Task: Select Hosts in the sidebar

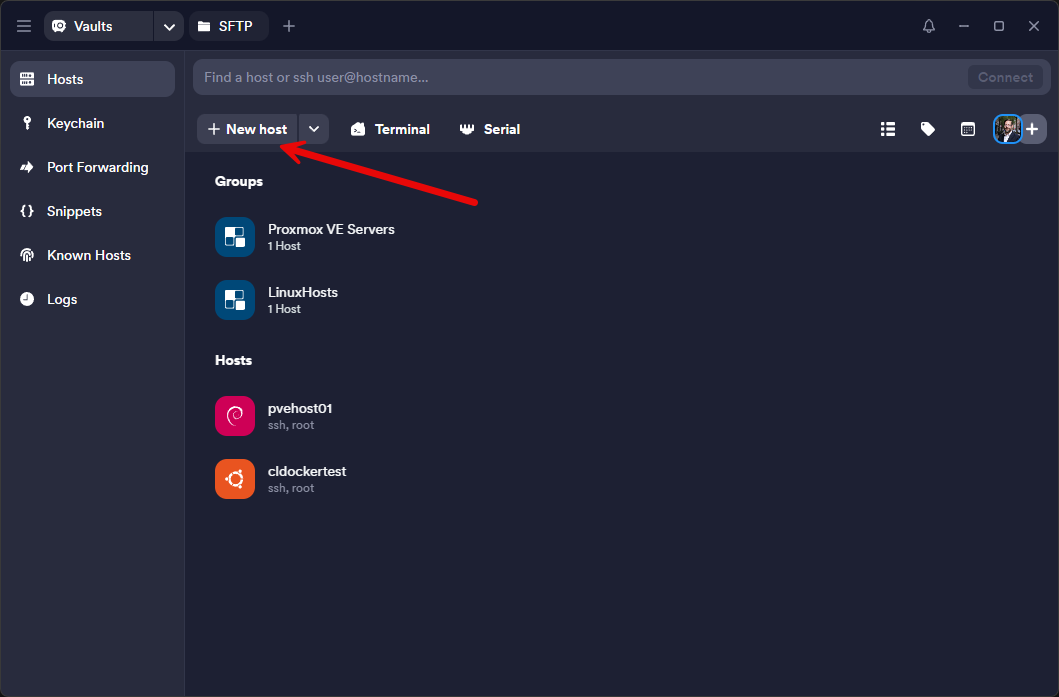Action: [93, 79]
